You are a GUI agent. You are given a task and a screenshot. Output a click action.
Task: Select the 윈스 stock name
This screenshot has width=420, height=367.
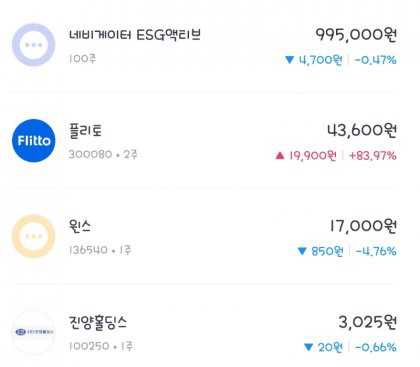click(x=80, y=226)
